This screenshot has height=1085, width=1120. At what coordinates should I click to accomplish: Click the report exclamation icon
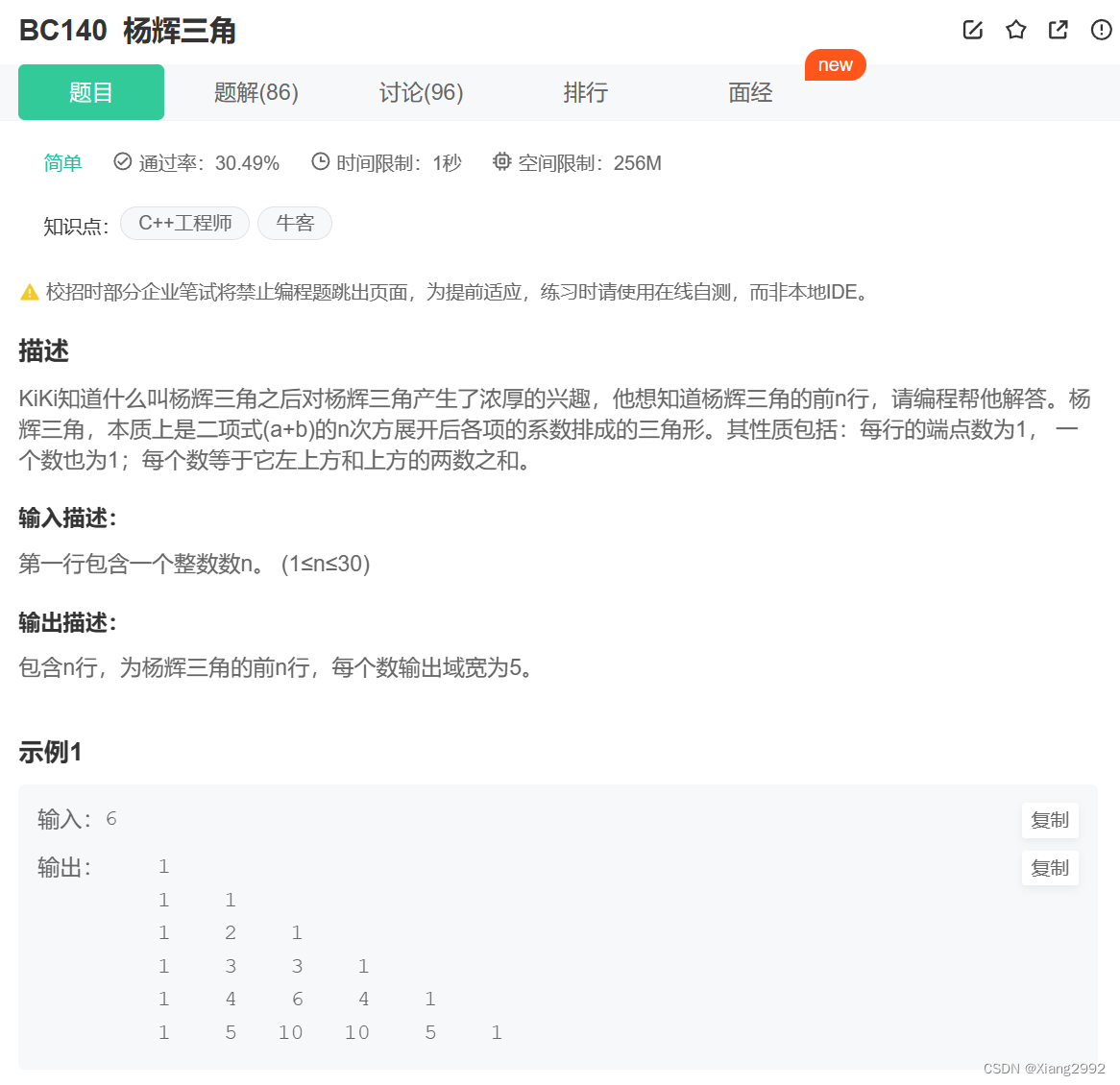point(1100,30)
